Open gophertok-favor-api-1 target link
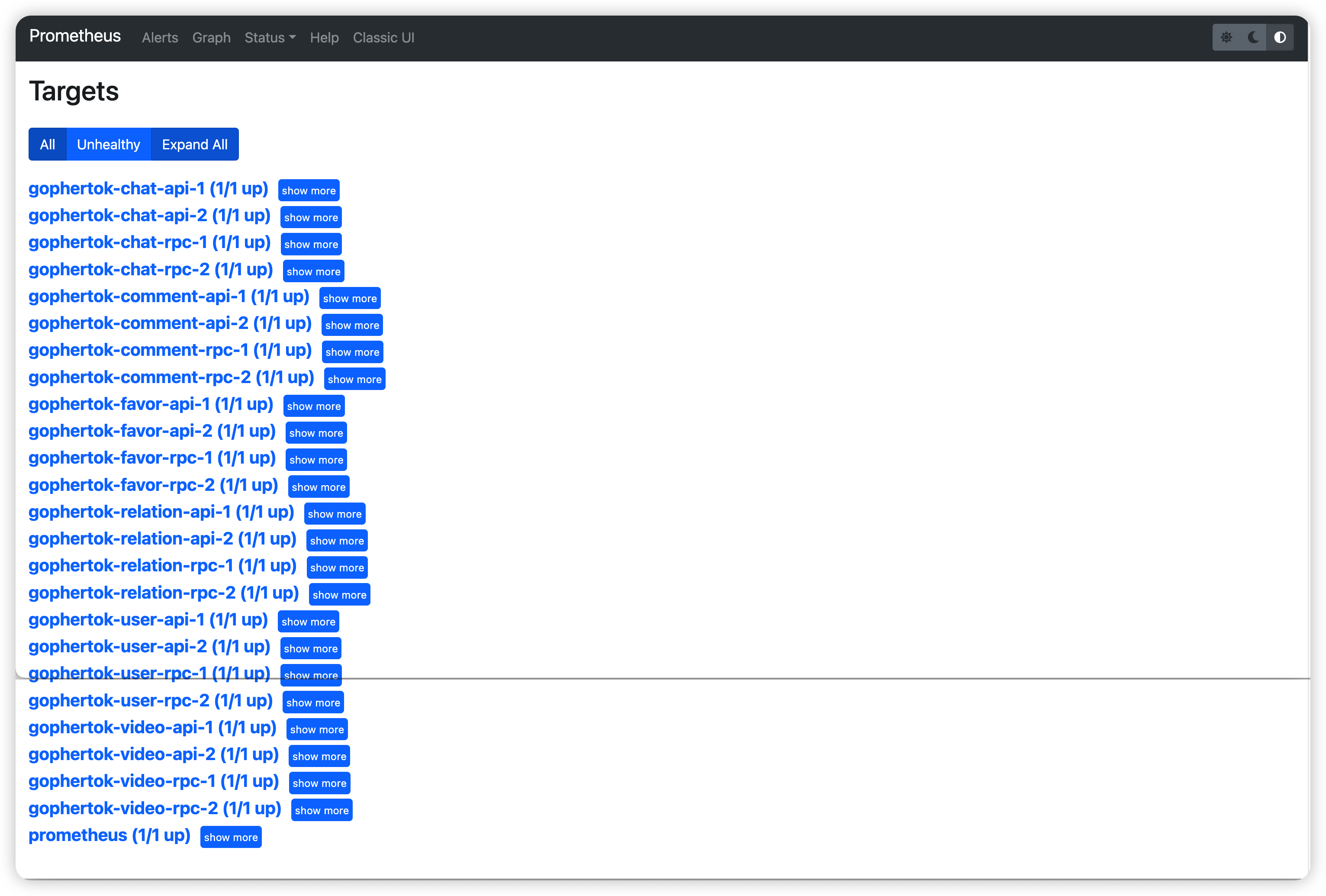The width and height of the screenshot is (1326, 896). (x=151, y=404)
